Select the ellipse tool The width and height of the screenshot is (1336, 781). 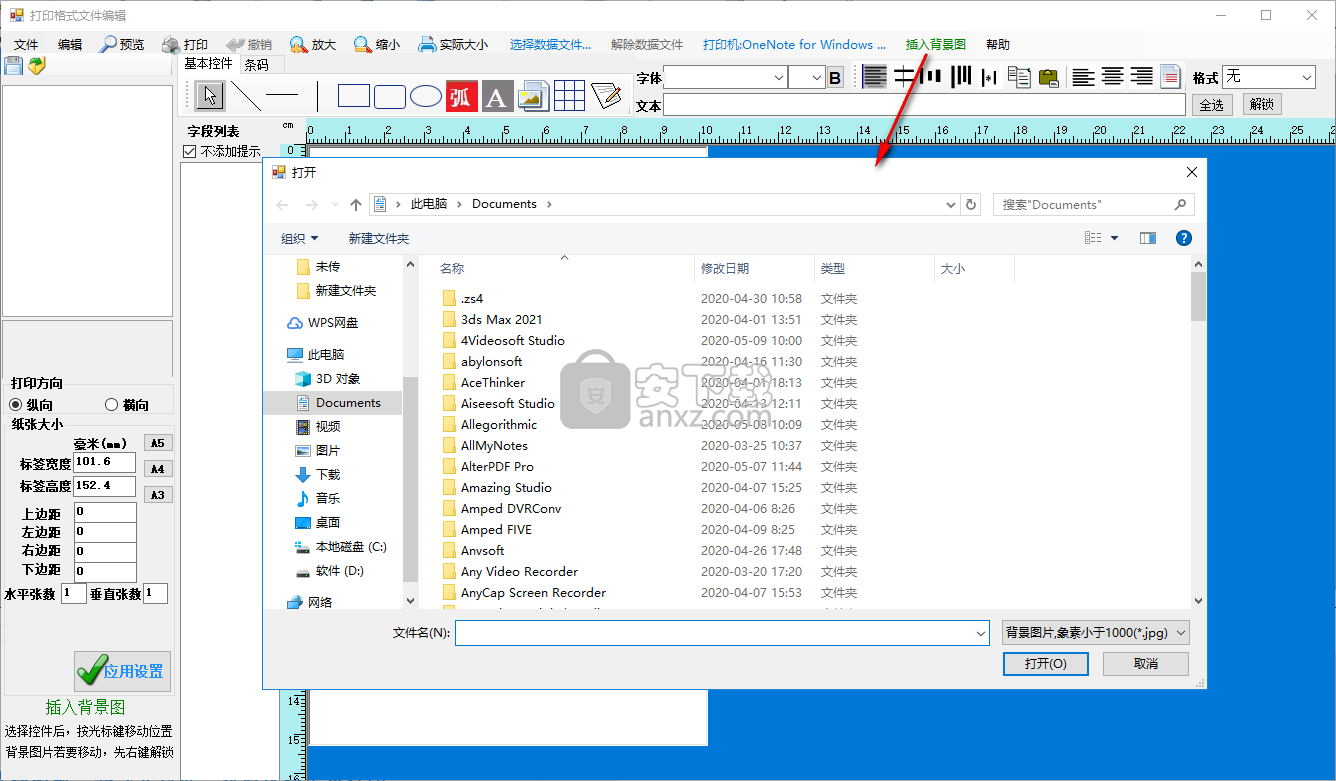pyautogui.click(x=426, y=96)
